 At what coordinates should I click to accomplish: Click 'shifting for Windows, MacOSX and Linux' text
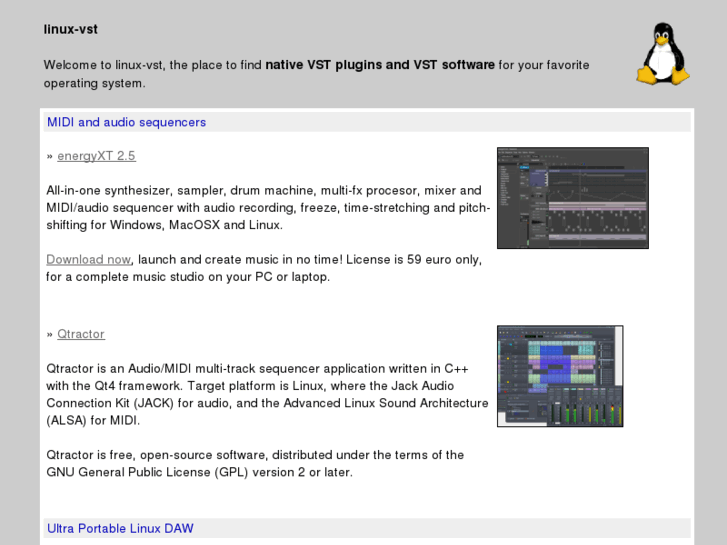(164, 225)
